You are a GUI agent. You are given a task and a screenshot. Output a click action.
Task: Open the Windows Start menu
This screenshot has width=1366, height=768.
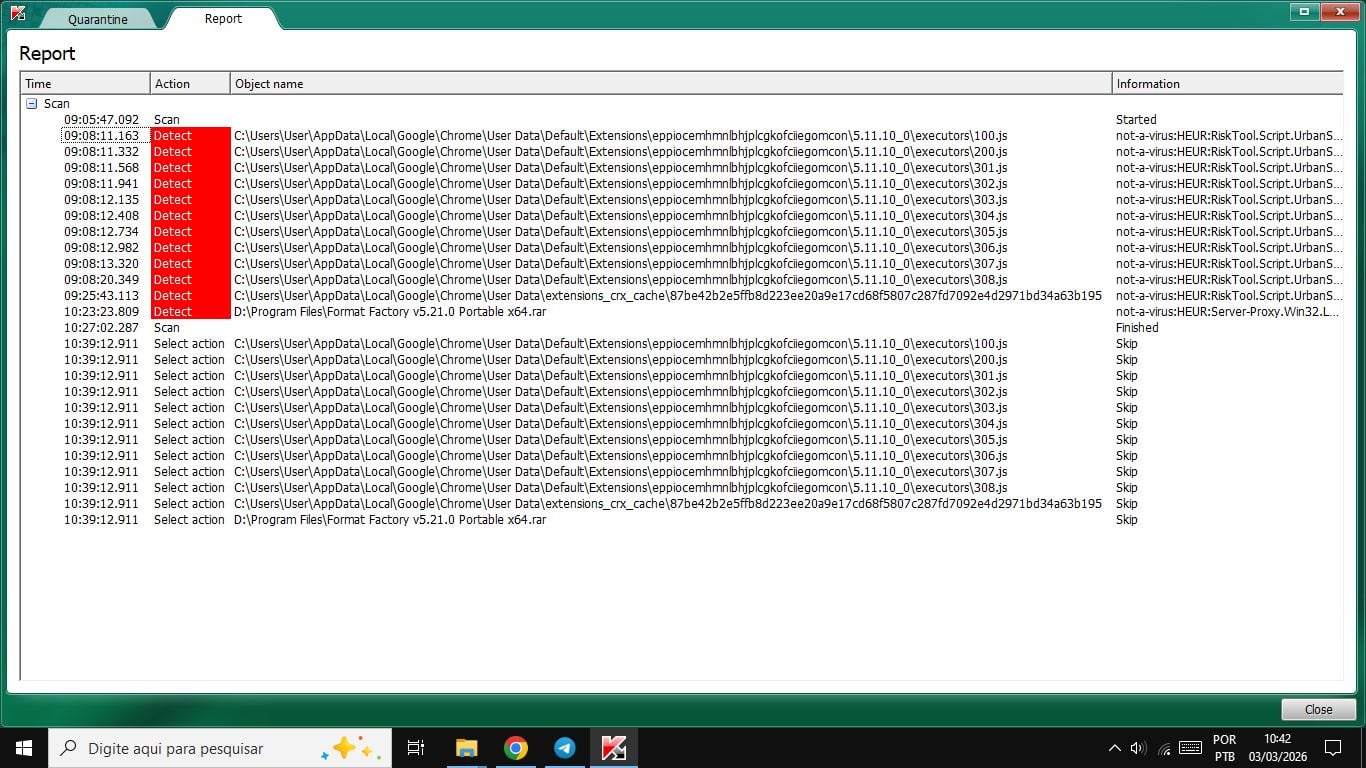coord(23,748)
